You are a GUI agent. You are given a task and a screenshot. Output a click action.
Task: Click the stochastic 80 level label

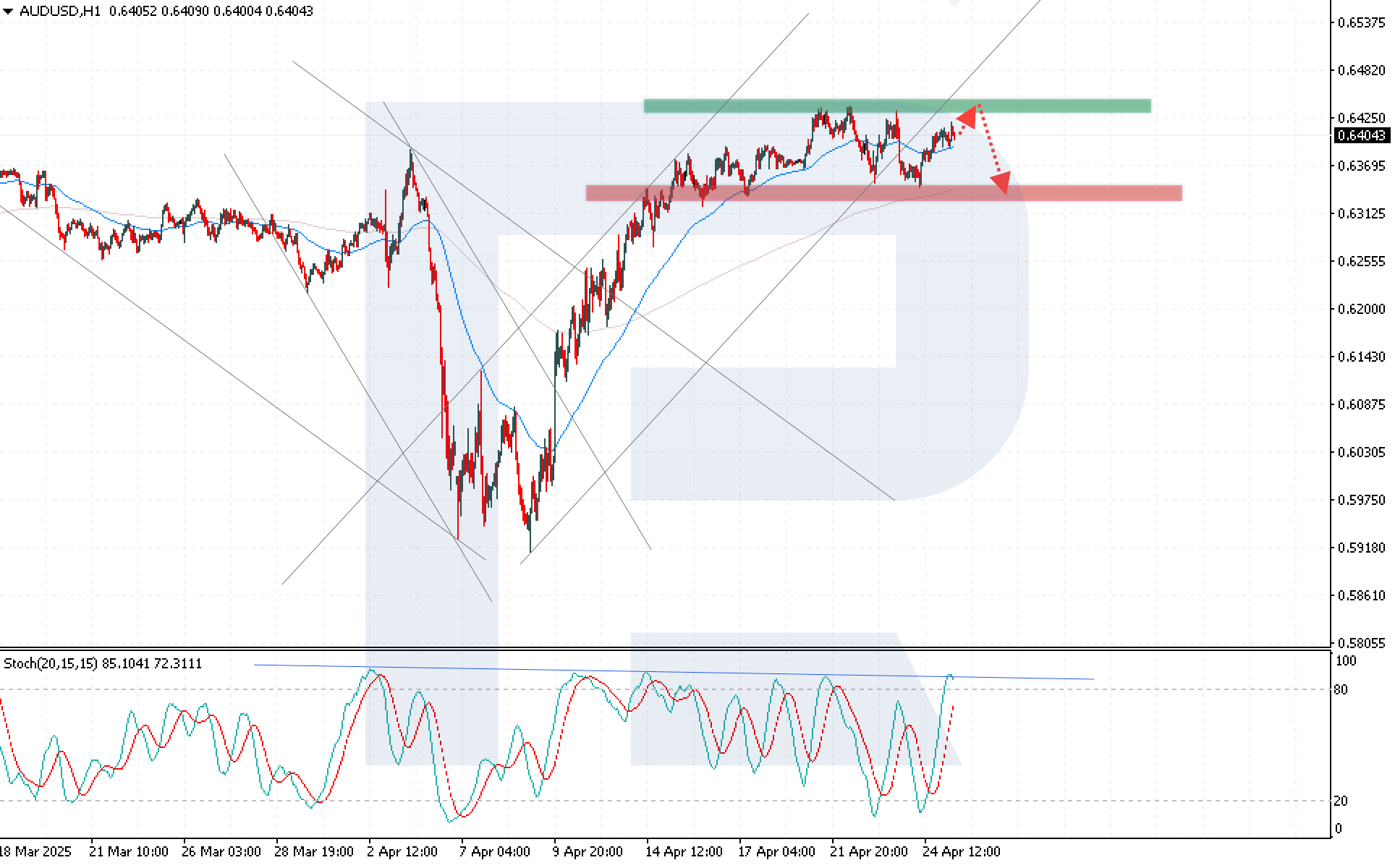tap(1341, 690)
